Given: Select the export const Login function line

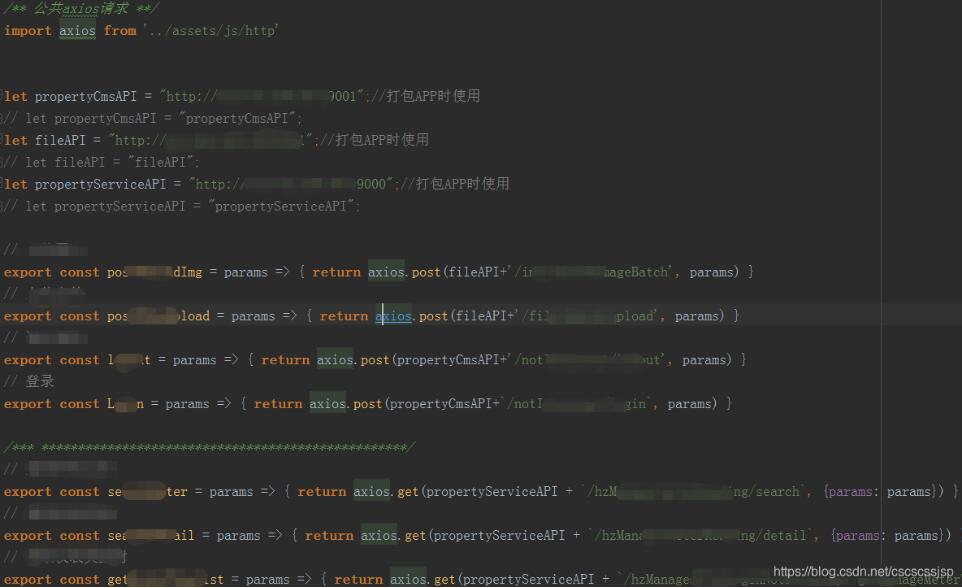Looking at the screenshot, I should [200, 403].
